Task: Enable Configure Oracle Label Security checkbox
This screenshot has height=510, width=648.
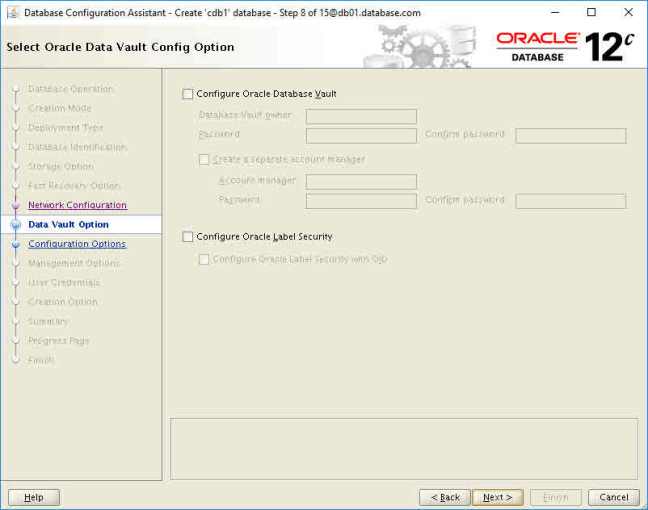Action: pyautogui.click(x=188, y=237)
